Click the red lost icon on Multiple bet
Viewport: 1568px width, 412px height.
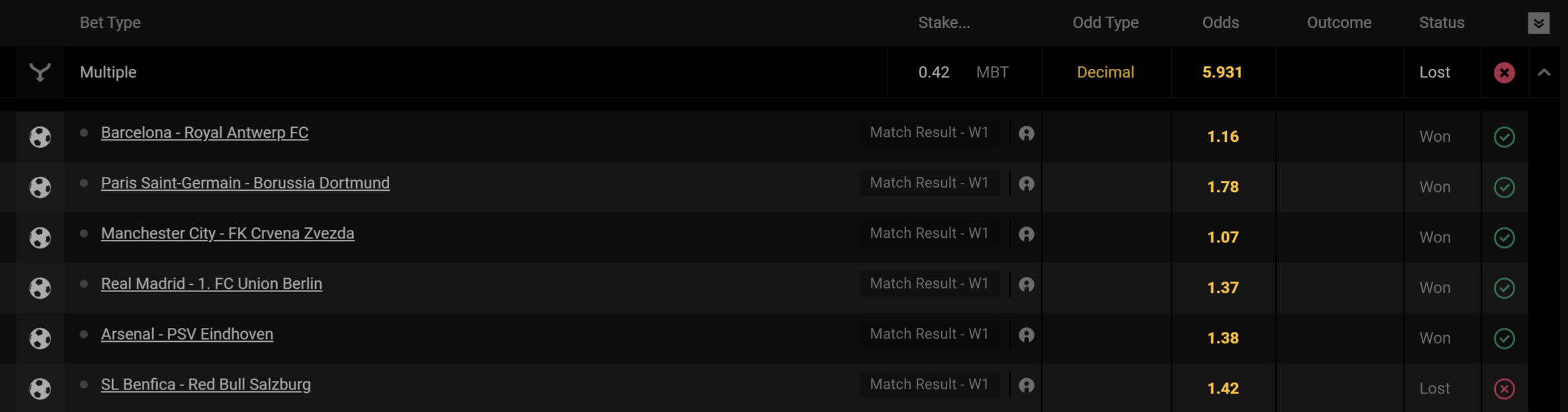[1504, 72]
